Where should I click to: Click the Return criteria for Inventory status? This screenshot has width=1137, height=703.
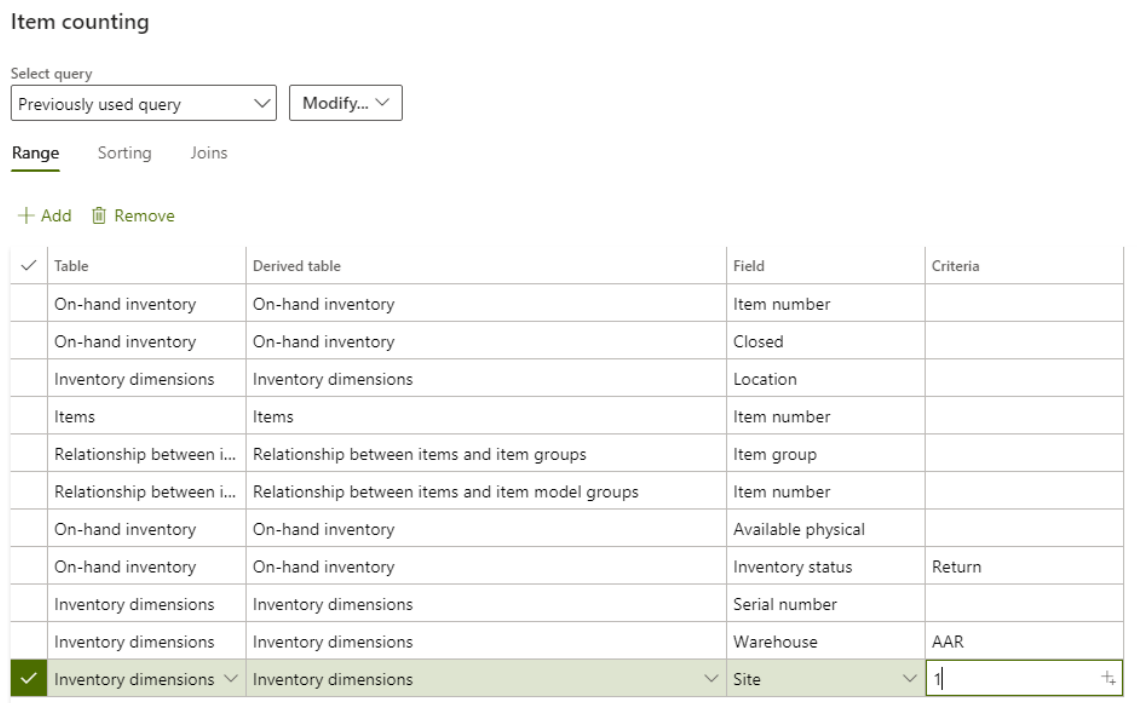pyautogui.click(x=956, y=567)
